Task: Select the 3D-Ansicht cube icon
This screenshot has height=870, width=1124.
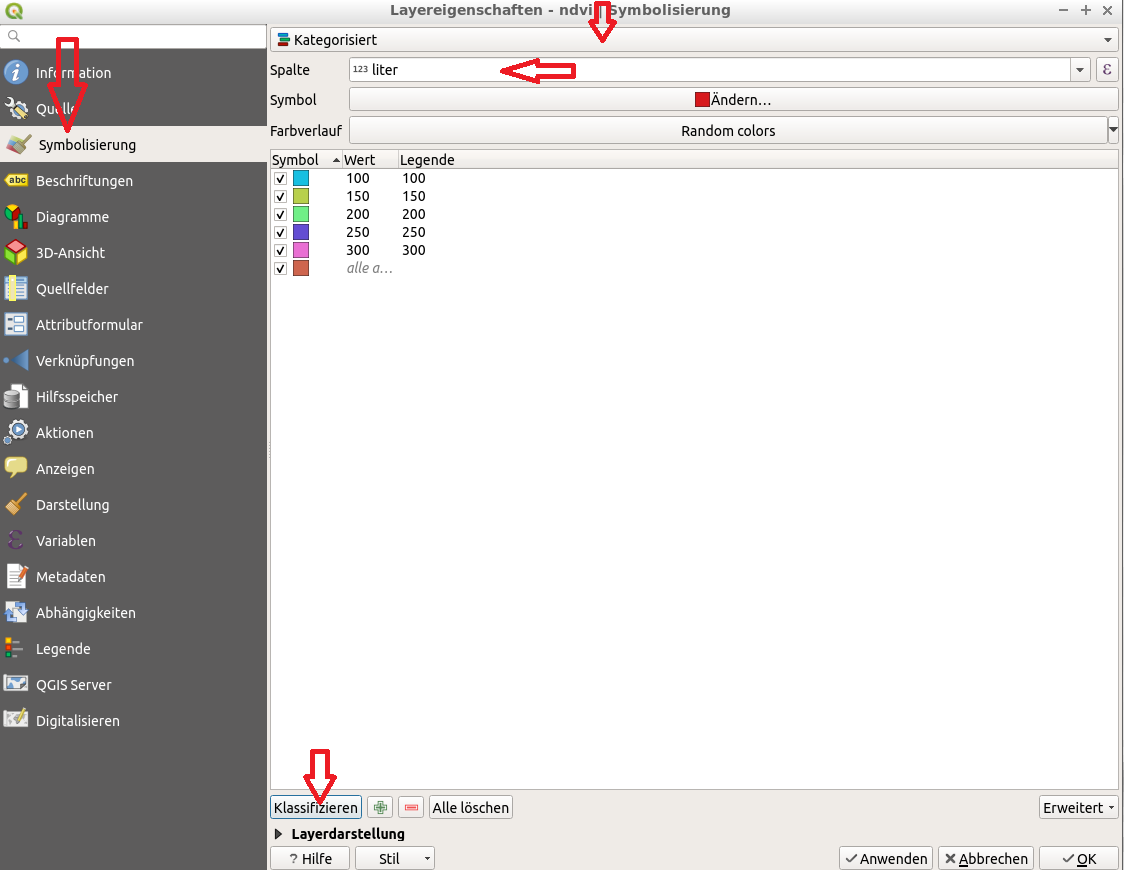Action: point(16,253)
